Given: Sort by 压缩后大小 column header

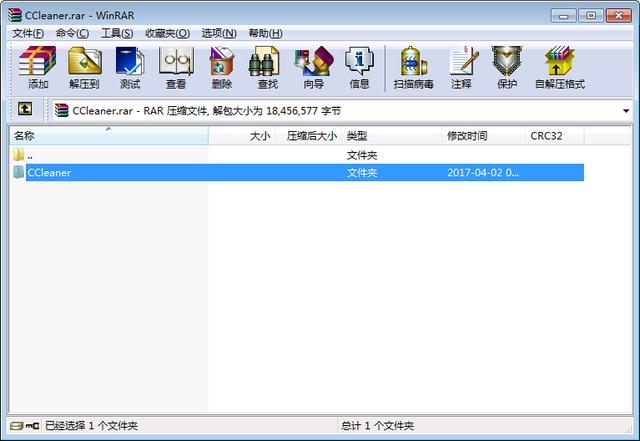Looking at the screenshot, I should click(x=309, y=136).
